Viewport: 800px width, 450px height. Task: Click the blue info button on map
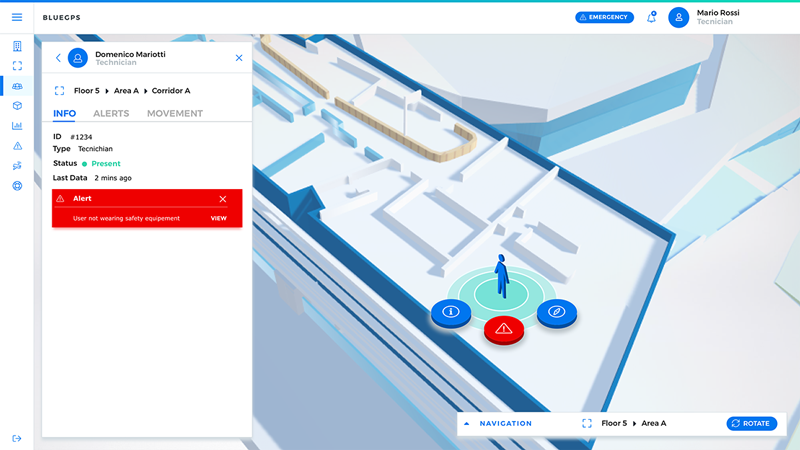click(451, 312)
